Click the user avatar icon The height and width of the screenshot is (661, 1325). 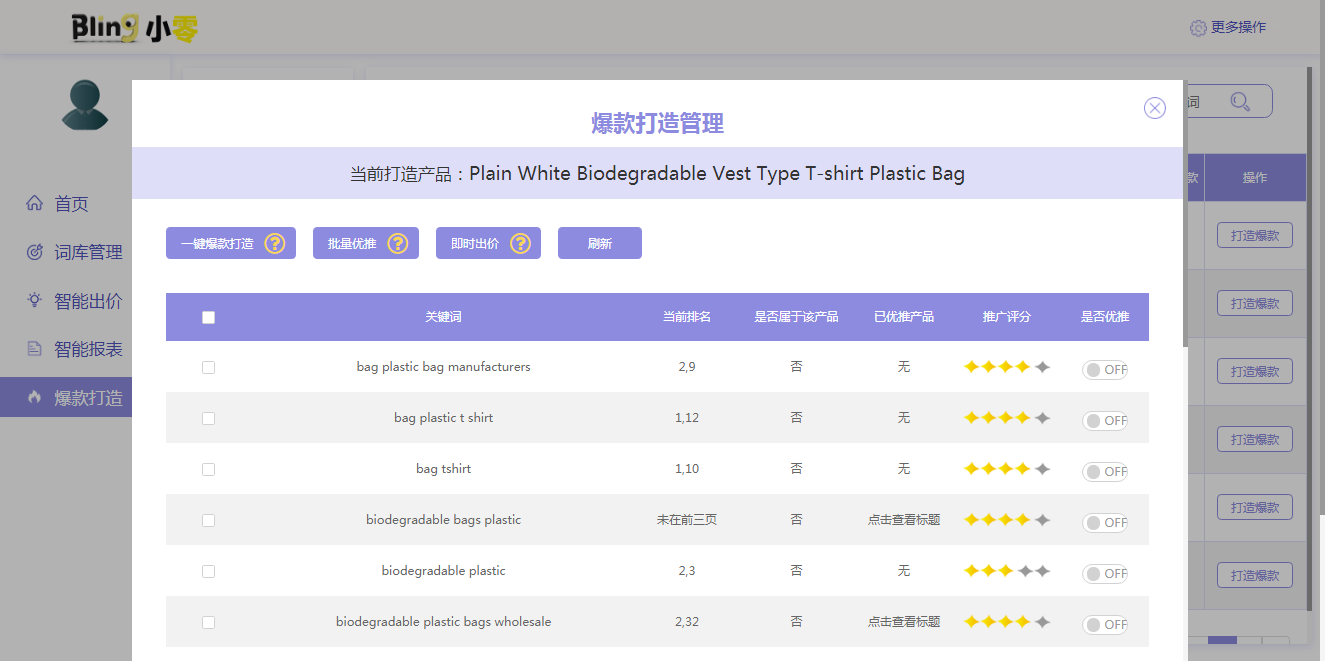[85, 105]
